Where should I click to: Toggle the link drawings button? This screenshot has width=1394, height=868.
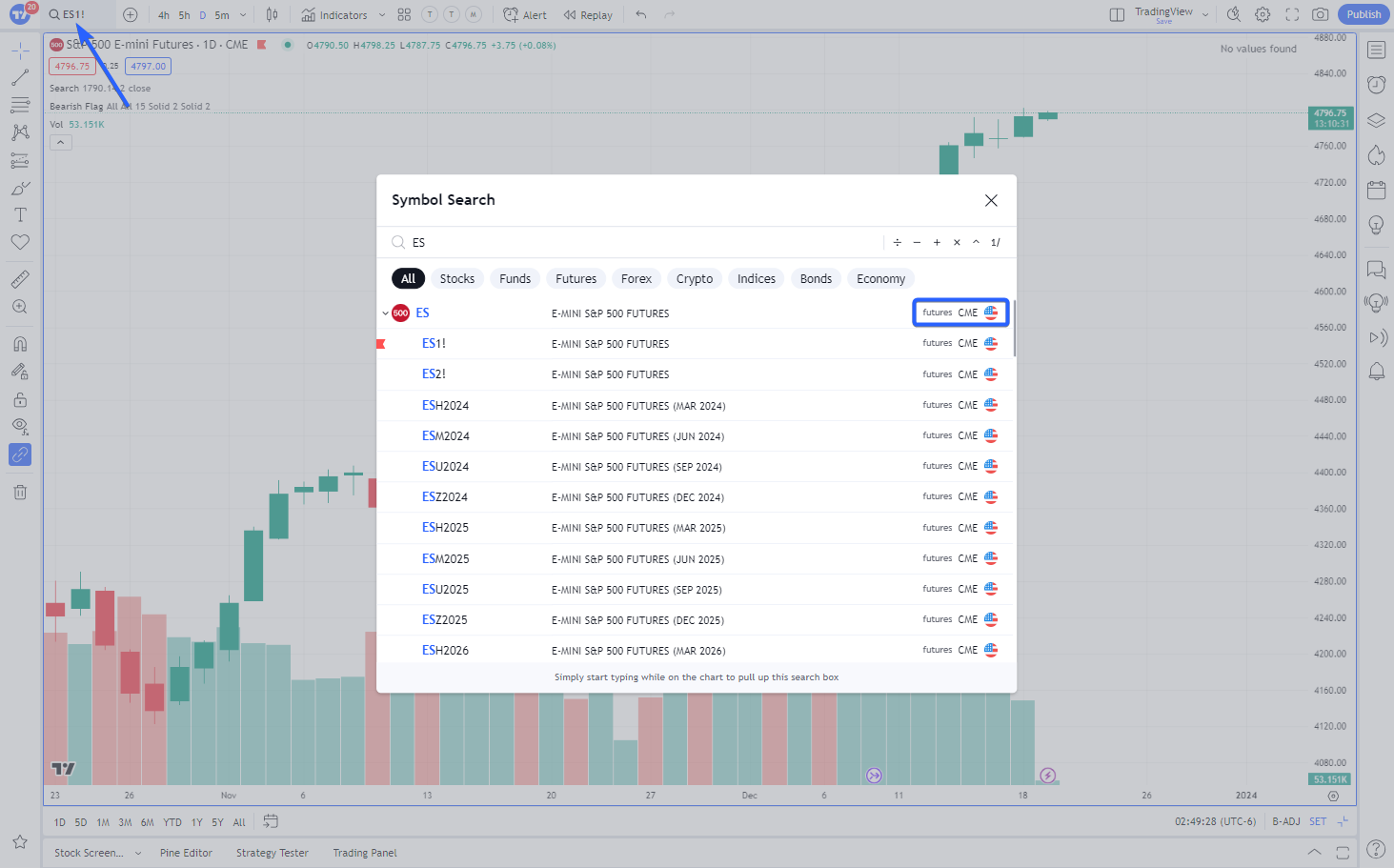pyautogui.click(x=20, y=454)
